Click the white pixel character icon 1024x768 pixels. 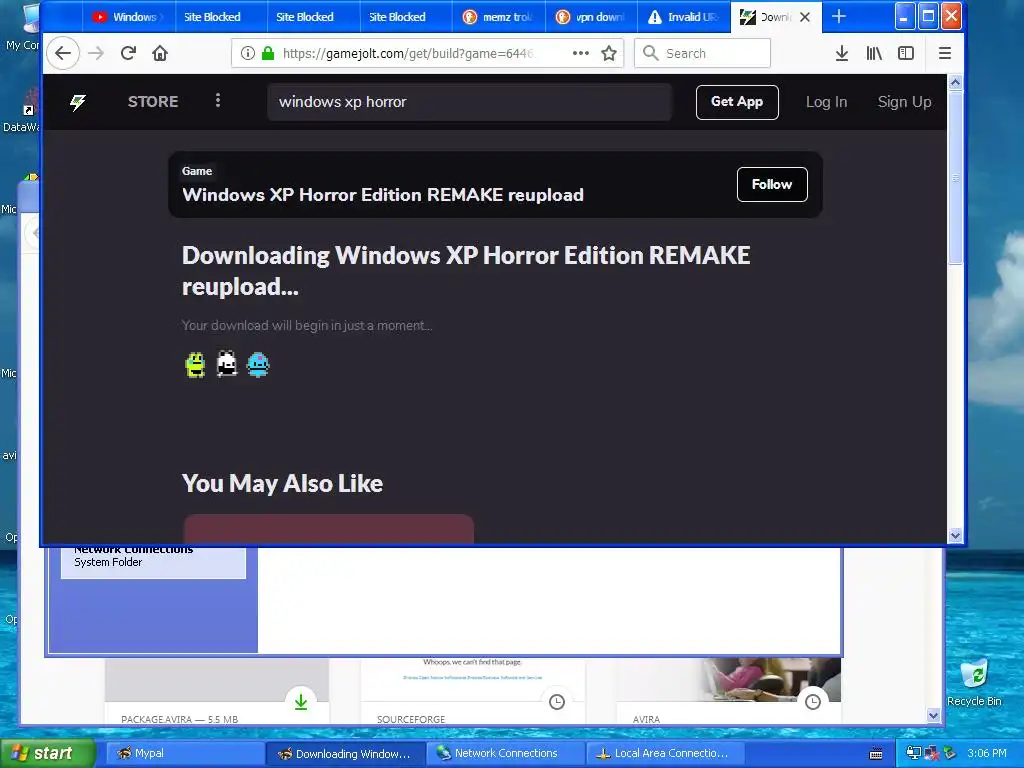click(x=227, y=364)
